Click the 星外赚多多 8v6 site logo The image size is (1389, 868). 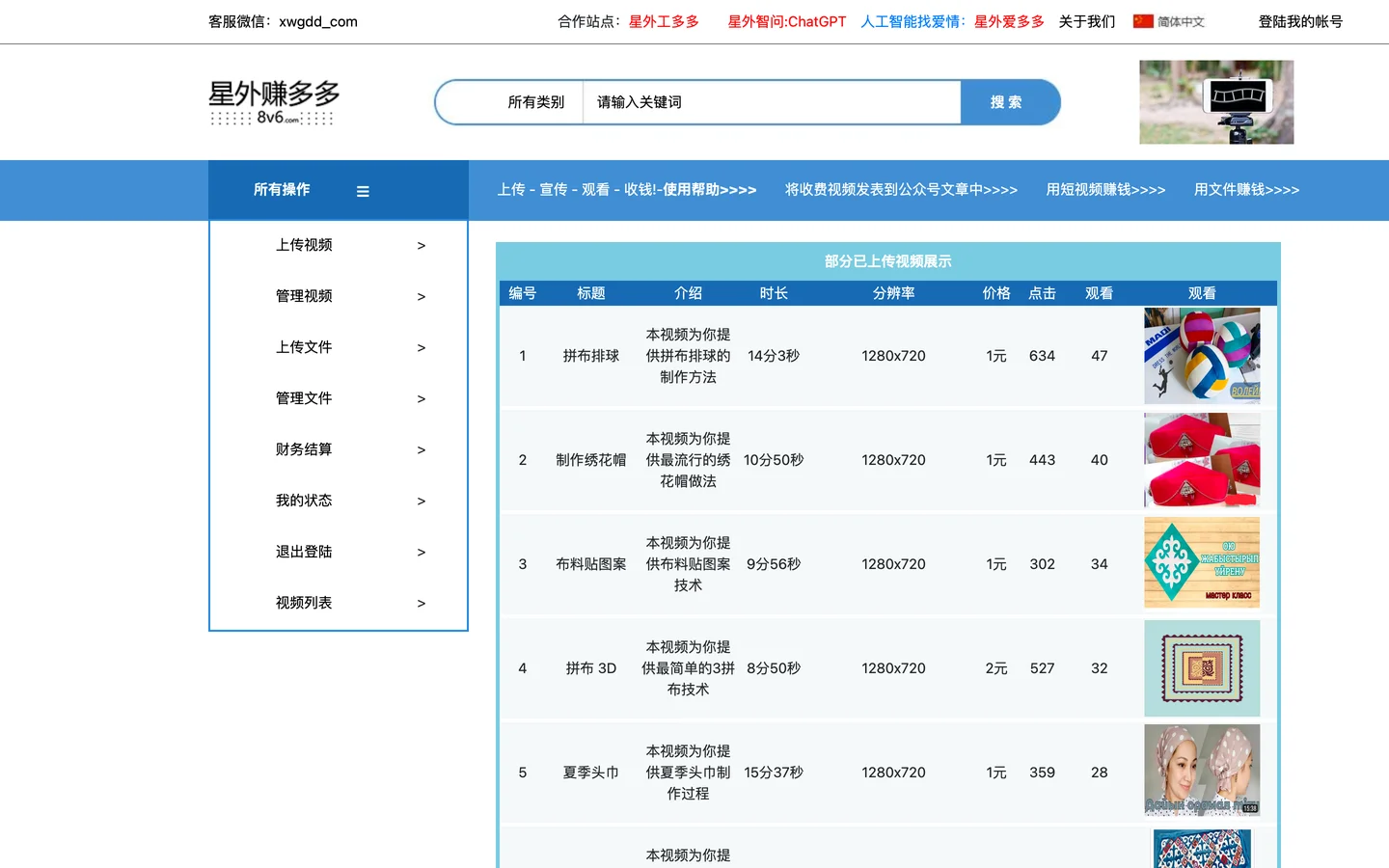pos(274,102)
